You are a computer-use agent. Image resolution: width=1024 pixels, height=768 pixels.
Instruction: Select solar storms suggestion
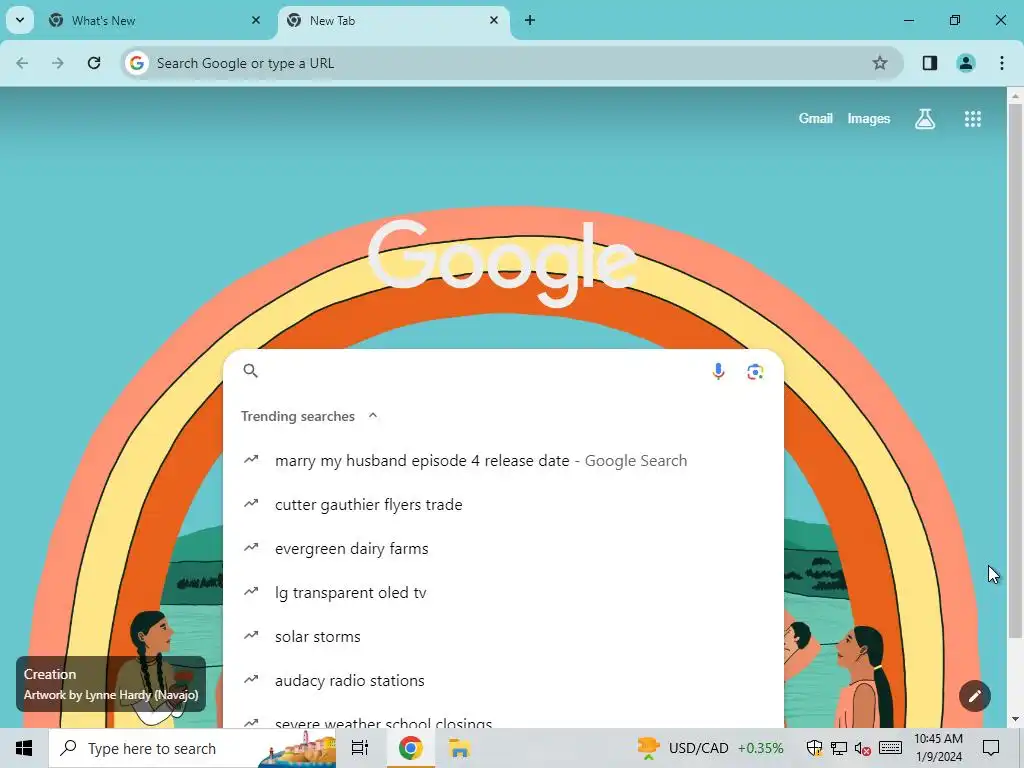[503, 636]
